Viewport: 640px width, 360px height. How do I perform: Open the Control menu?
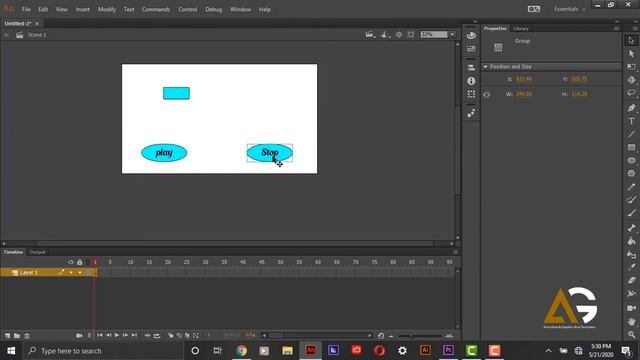tap(188, 9)
